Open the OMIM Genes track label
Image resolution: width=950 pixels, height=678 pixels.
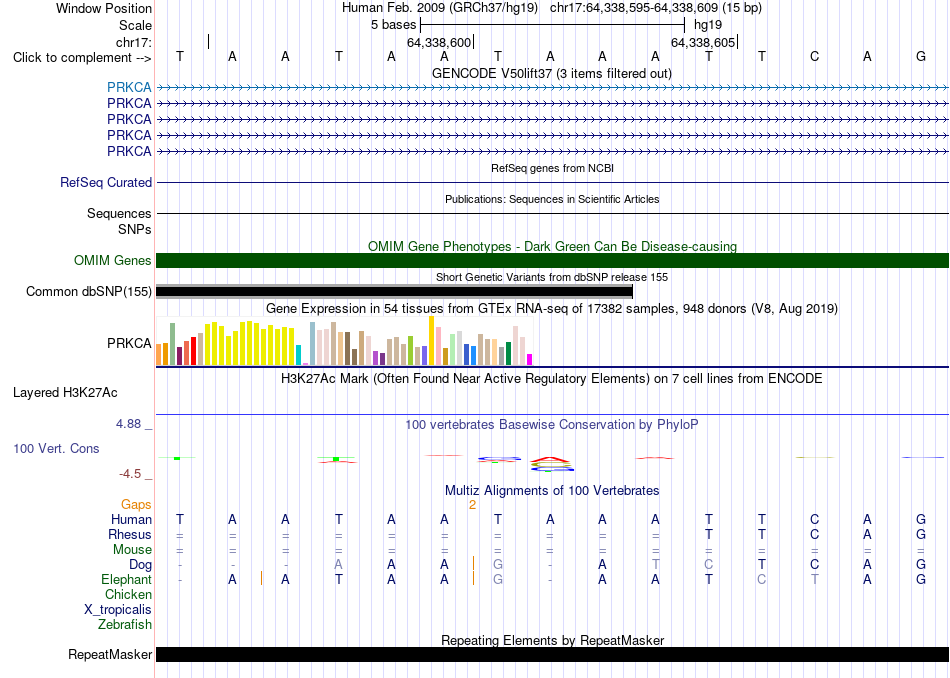113,261
